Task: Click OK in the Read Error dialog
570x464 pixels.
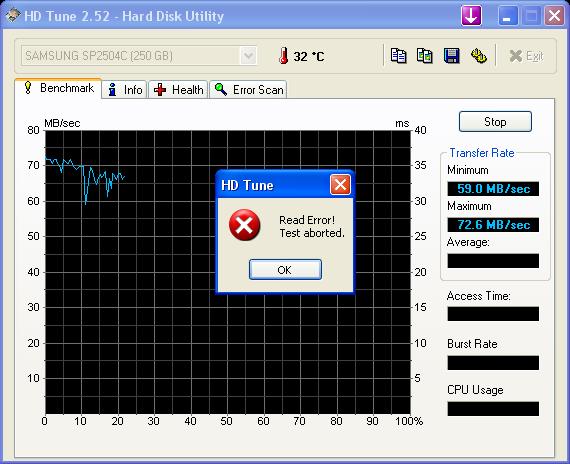Action: [x=285, y=270]
